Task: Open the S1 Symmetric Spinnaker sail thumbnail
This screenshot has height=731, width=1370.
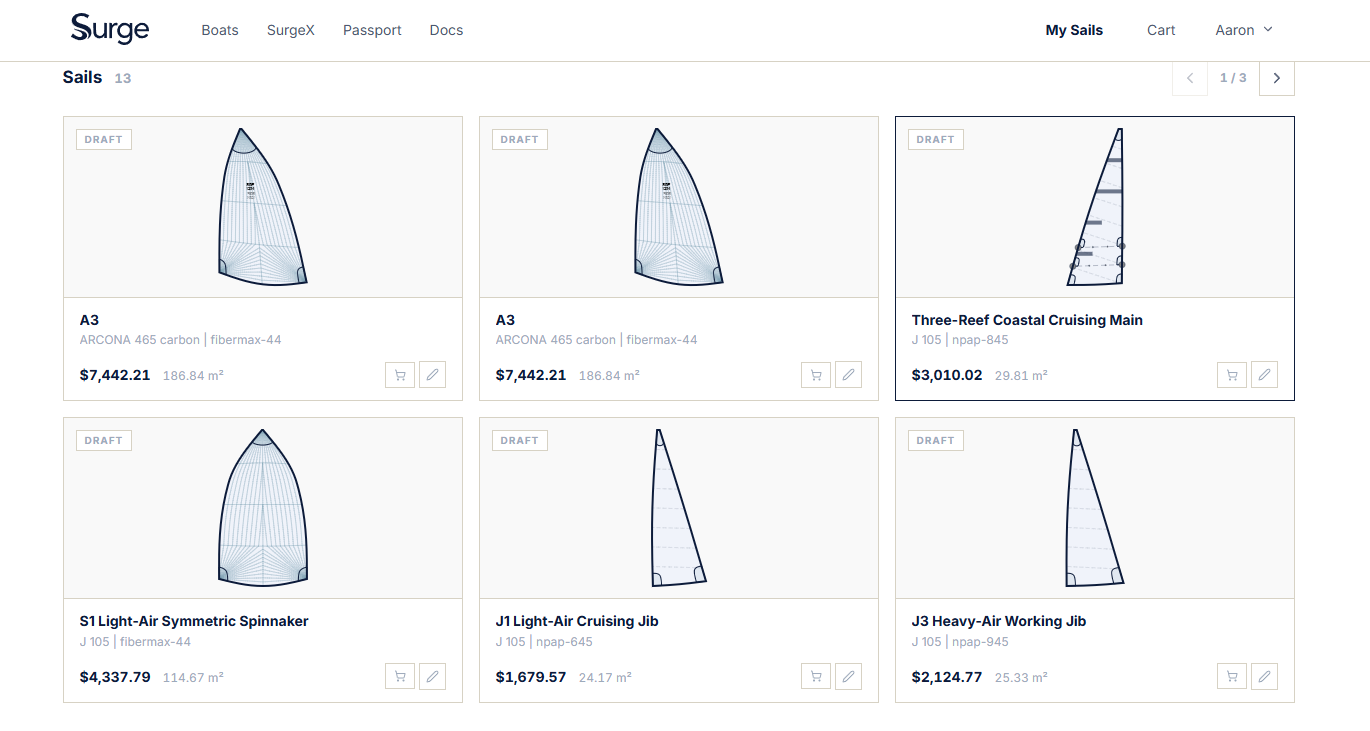Action: click(263, 508)
